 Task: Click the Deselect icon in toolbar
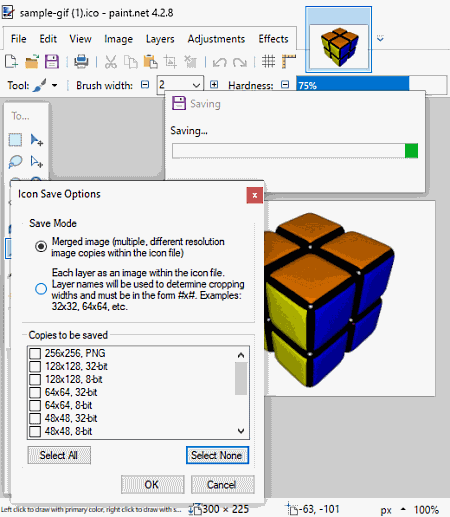point(190,62)
